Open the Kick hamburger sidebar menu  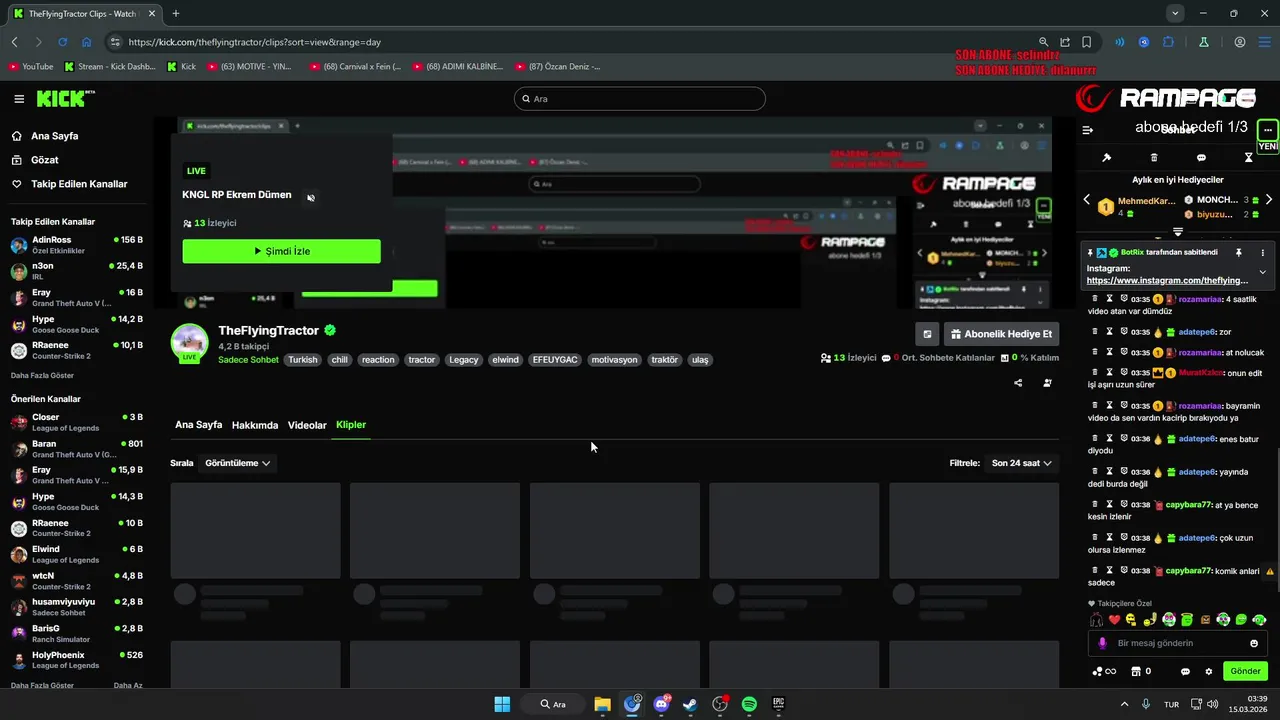19,99
